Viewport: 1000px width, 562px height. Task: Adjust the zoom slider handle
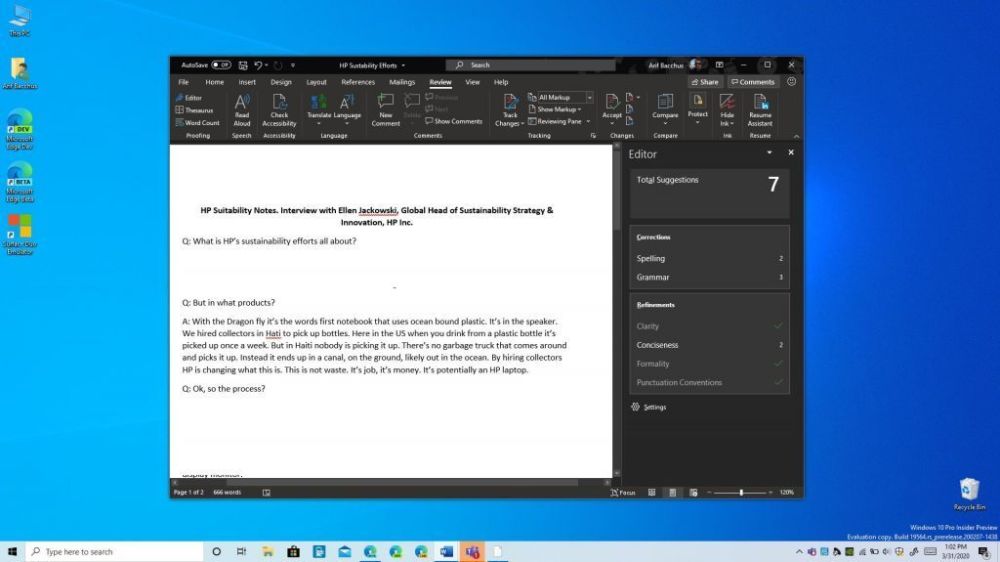(740, 492)
